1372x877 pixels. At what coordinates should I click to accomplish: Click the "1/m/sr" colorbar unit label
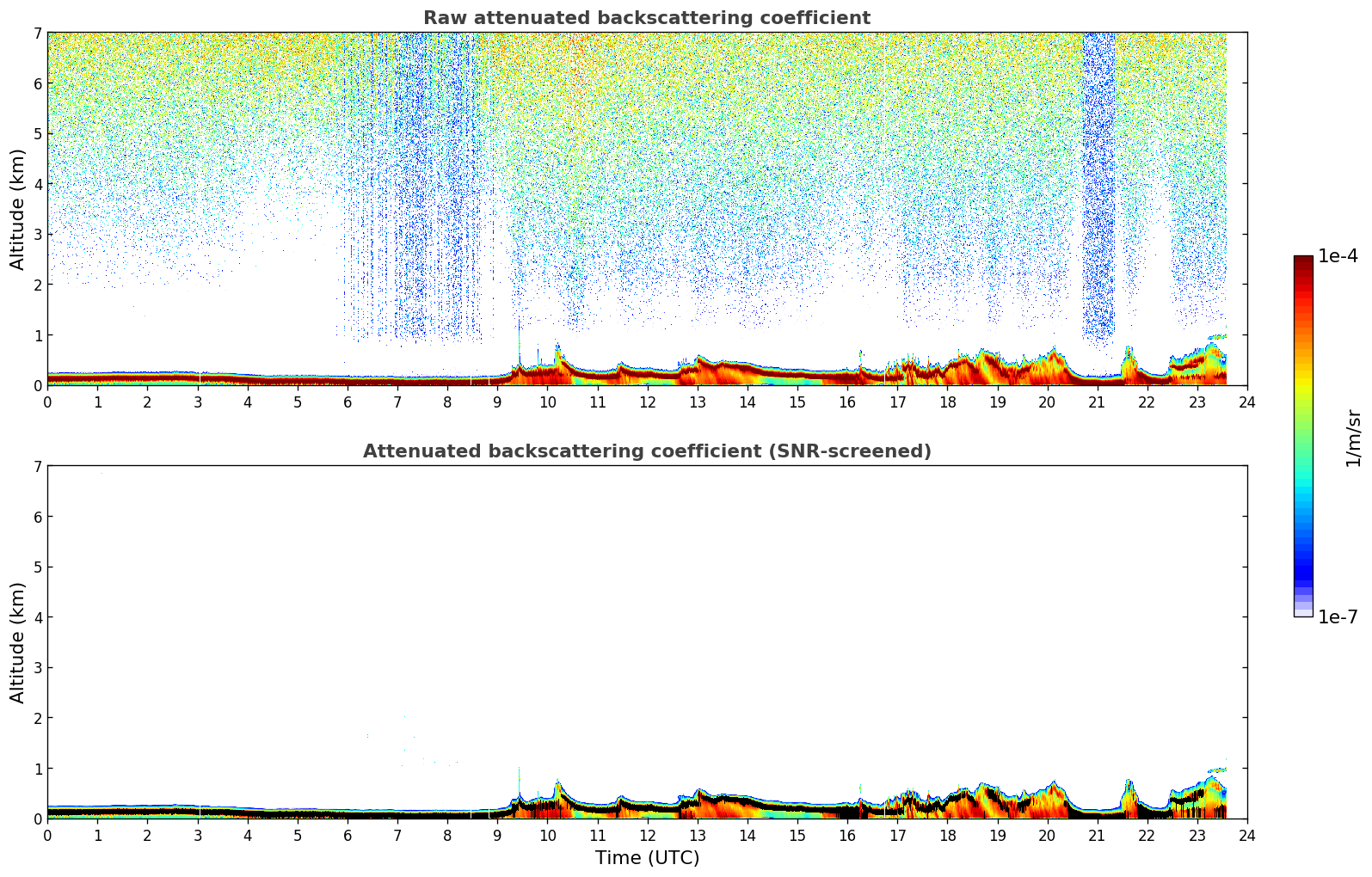[x=1353, y=438]
